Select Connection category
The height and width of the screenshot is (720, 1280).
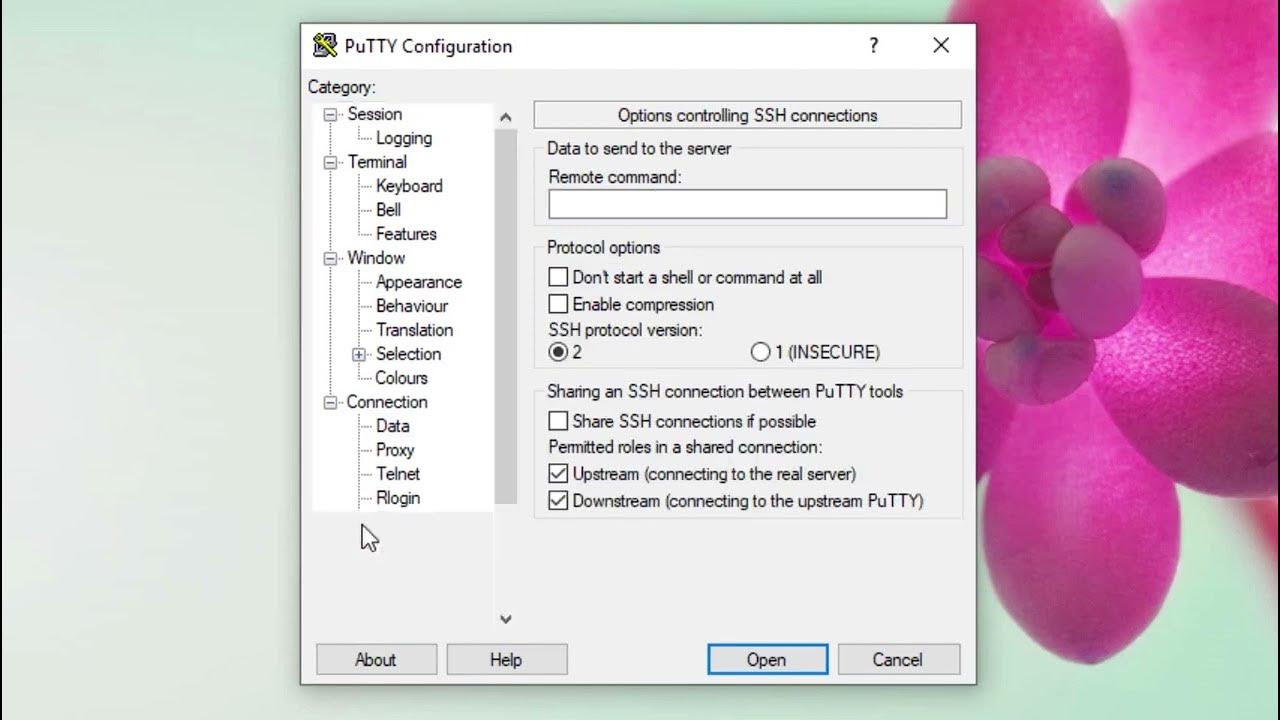click(x=387, y=402)
